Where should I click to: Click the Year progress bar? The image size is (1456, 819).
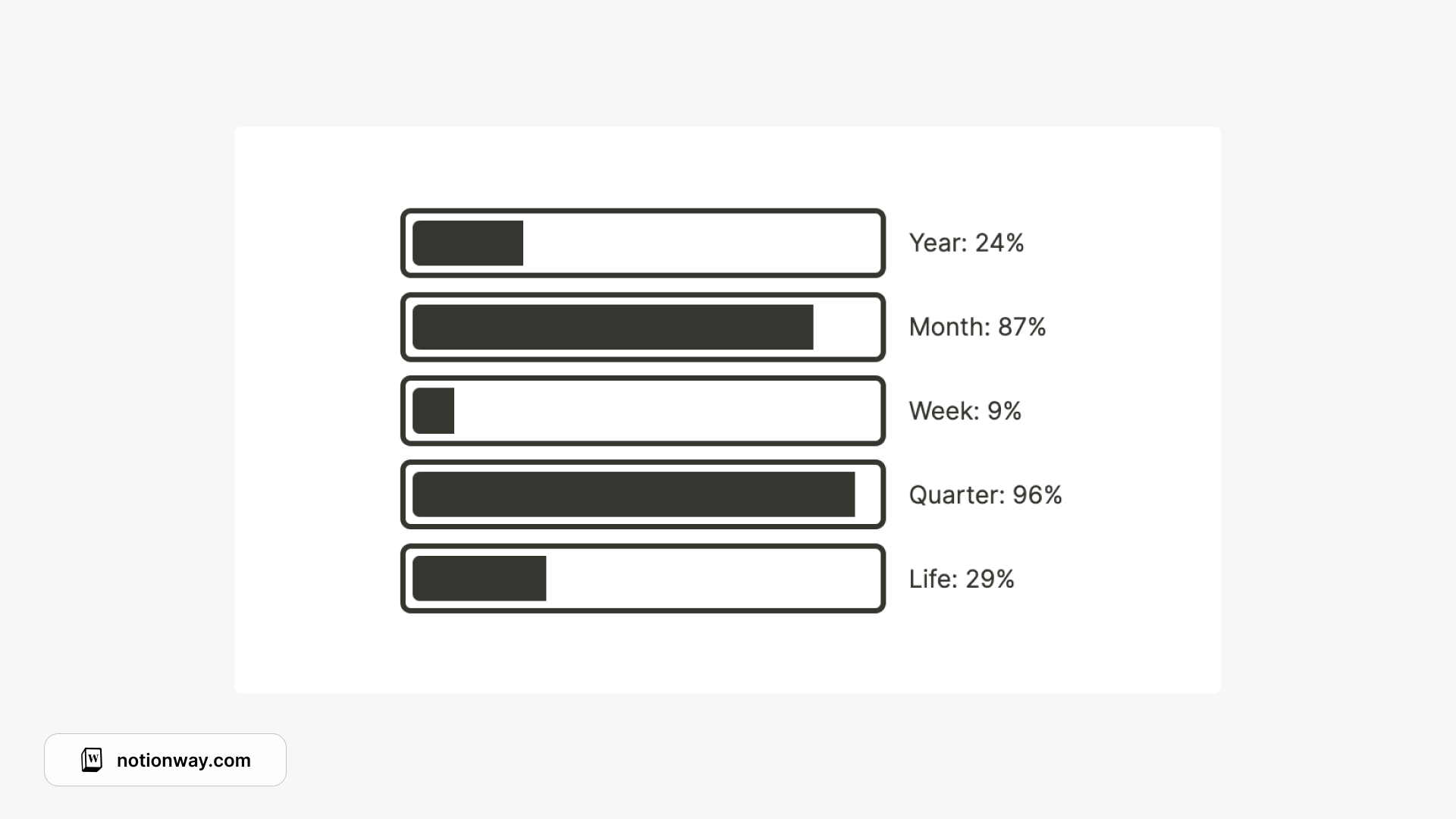[x=643, y=243]
